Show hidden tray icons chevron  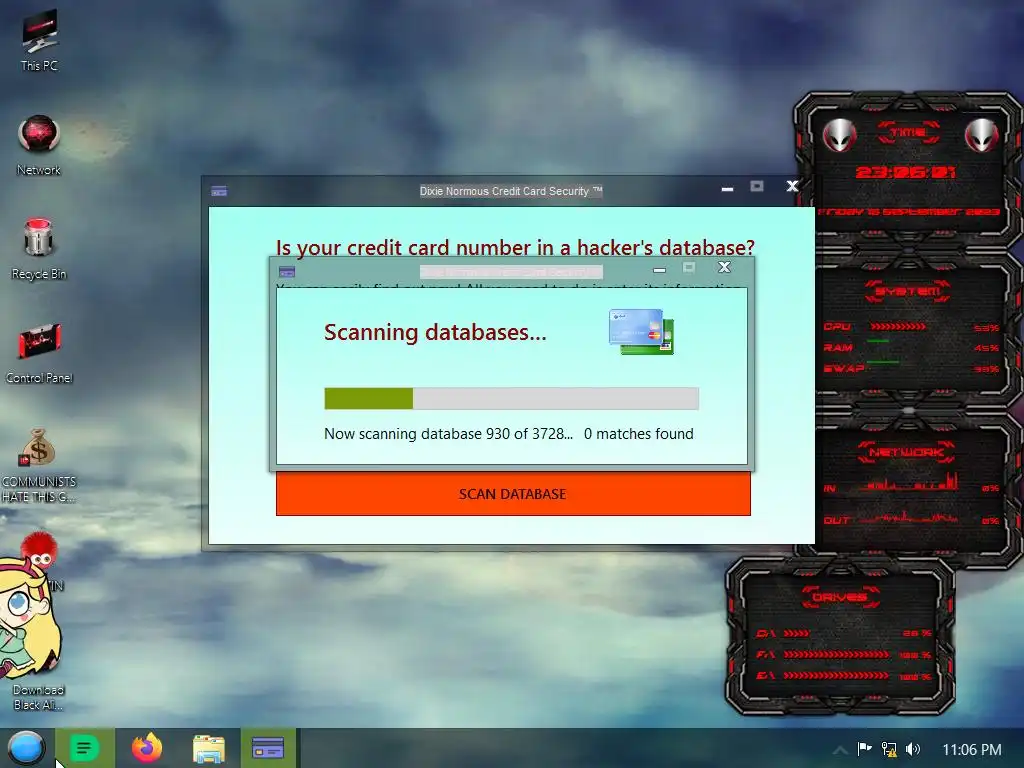pos(840,750)
